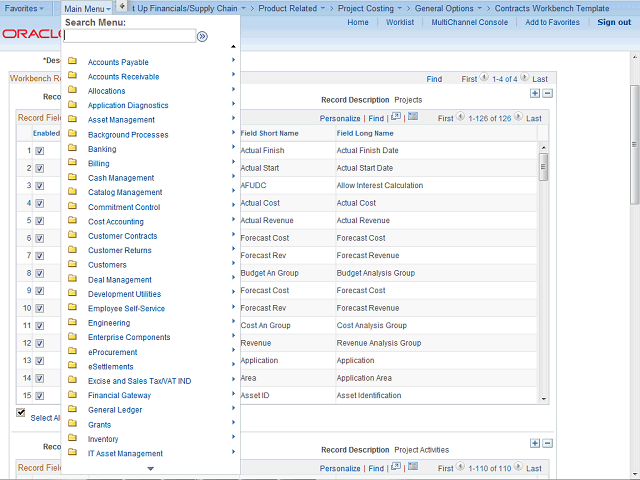Screen dimensions: 640x480
Task: Open Enterprise Components menu item
Action: [129, 338]
